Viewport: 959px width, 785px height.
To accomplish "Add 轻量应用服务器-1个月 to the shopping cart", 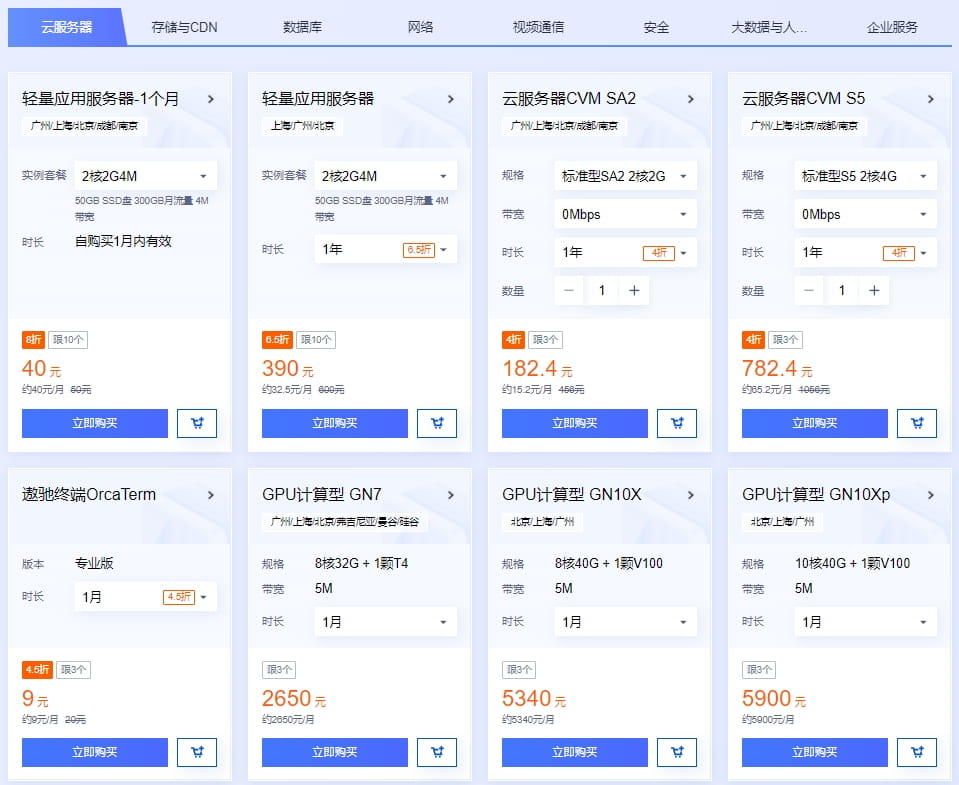I will pos(197,423).
